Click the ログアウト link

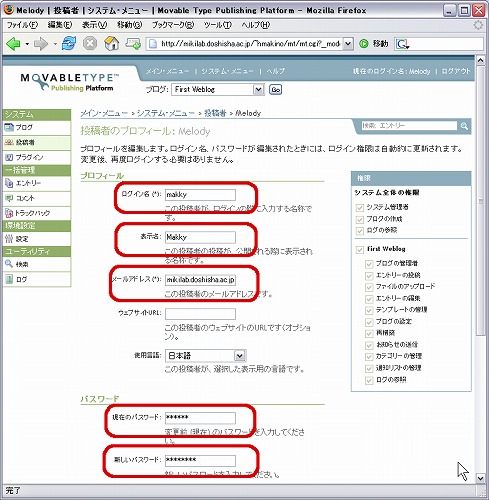(x=455, y=71)
